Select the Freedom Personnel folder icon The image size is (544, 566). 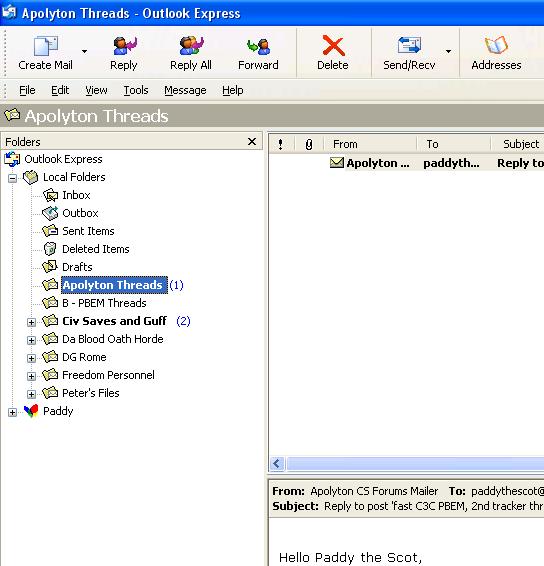point(50,375)
